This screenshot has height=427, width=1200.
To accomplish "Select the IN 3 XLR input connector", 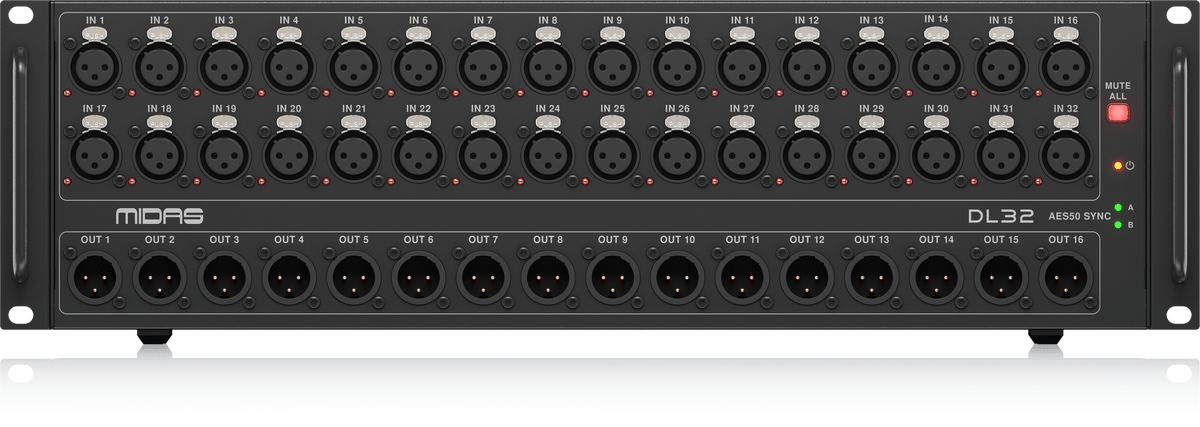I will coord(225,66).
